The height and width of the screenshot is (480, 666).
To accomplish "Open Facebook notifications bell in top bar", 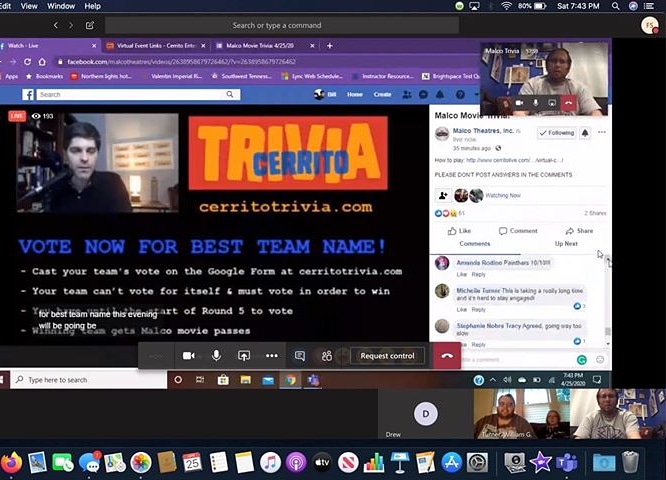I will pos(440,94).
